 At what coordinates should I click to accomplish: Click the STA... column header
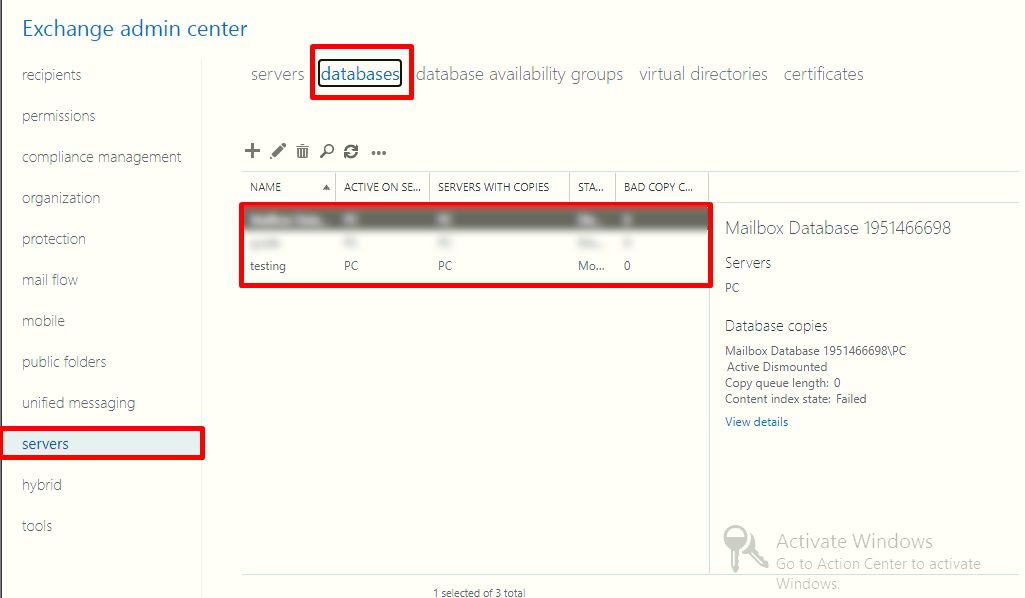(592, 187)
